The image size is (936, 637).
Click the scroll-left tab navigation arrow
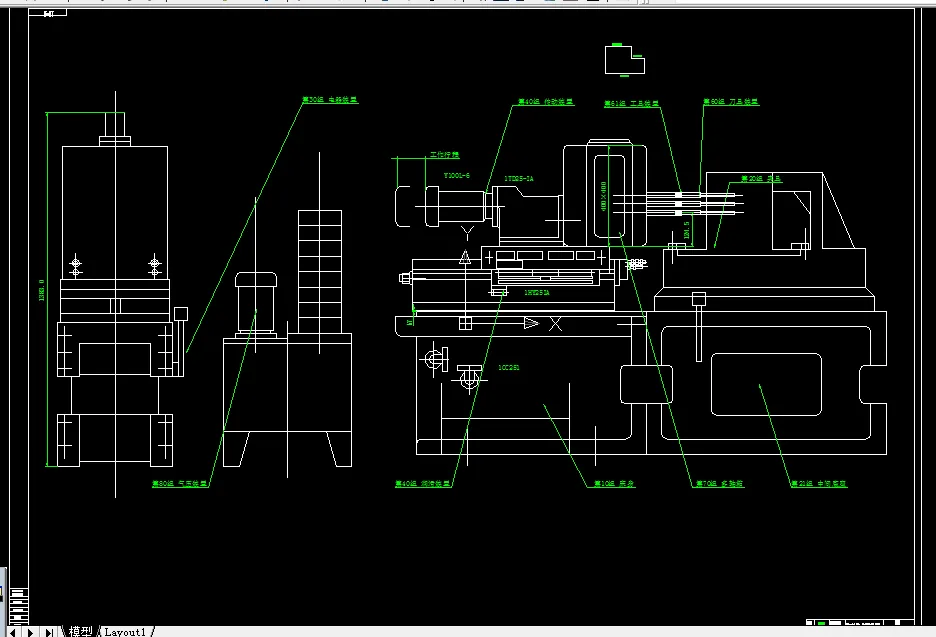[x=13, y=632]
